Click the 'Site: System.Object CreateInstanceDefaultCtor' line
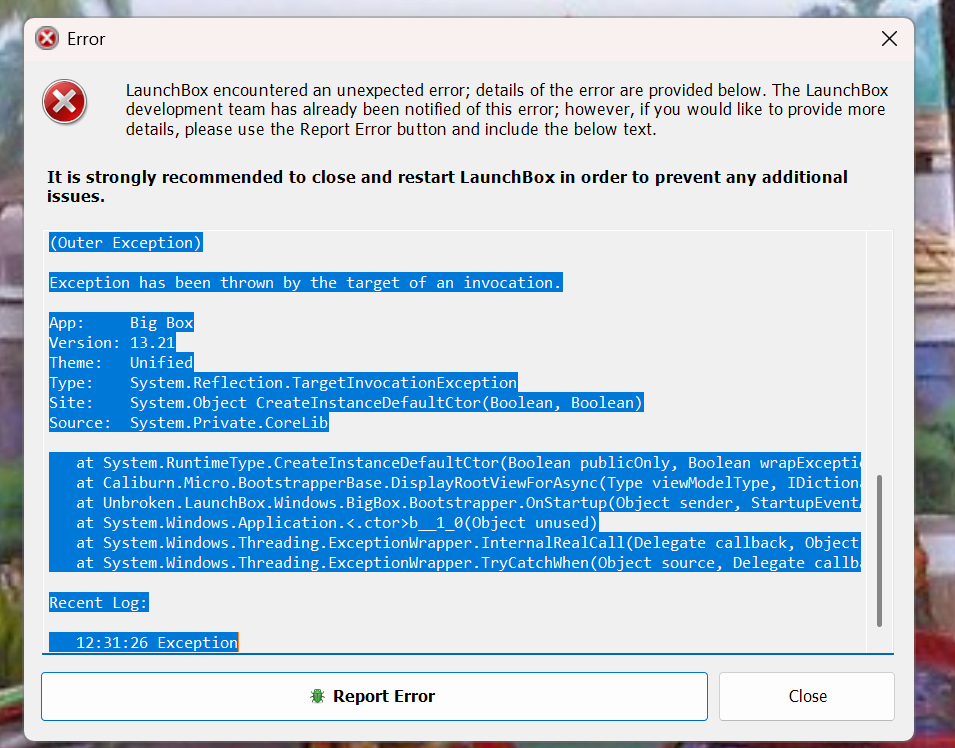Image resolution: width=955 pixels, height=748 pixels. coord(346,403)
